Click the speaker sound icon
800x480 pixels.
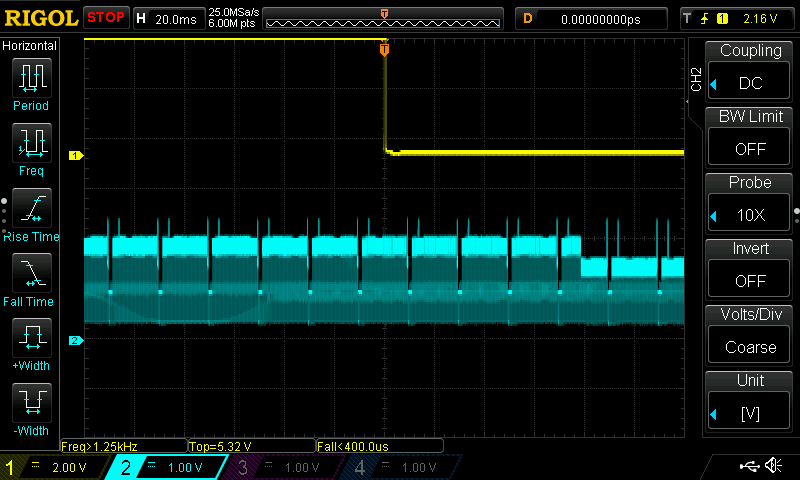pyautogui.click(x=773, y=466)
